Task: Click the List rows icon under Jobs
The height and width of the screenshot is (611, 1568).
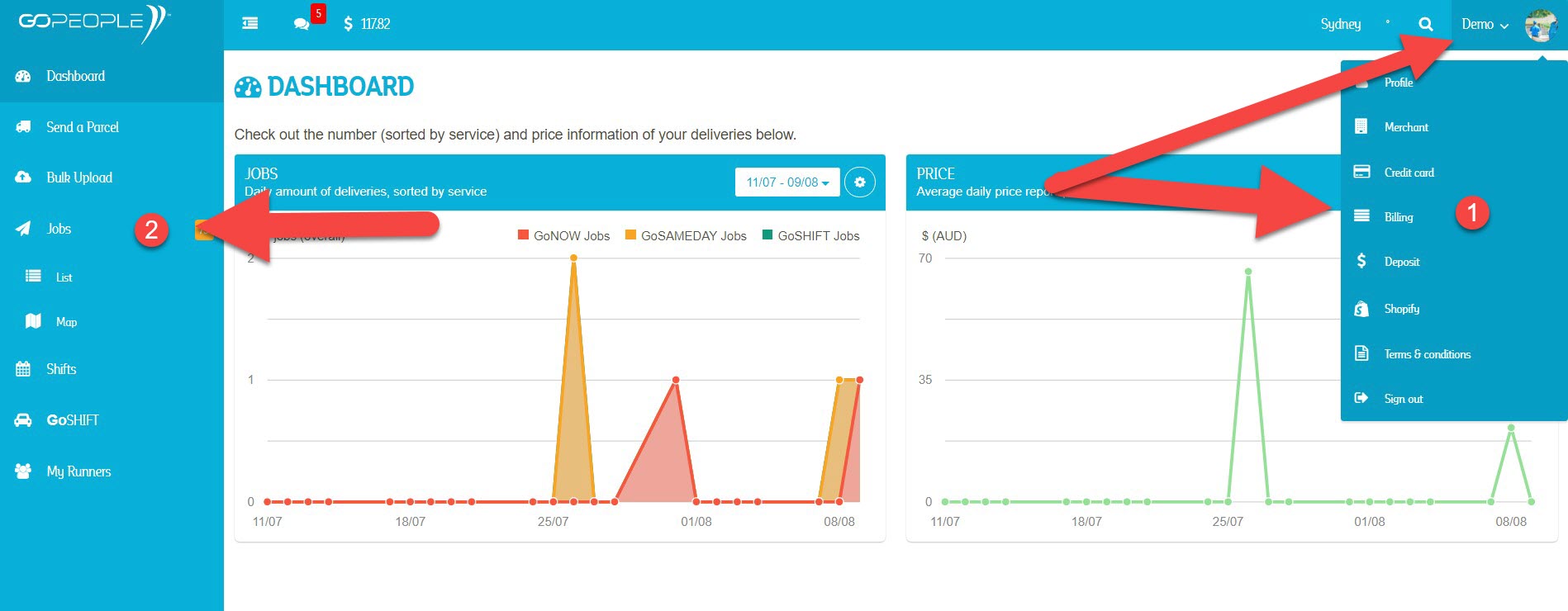Action: 33,276
